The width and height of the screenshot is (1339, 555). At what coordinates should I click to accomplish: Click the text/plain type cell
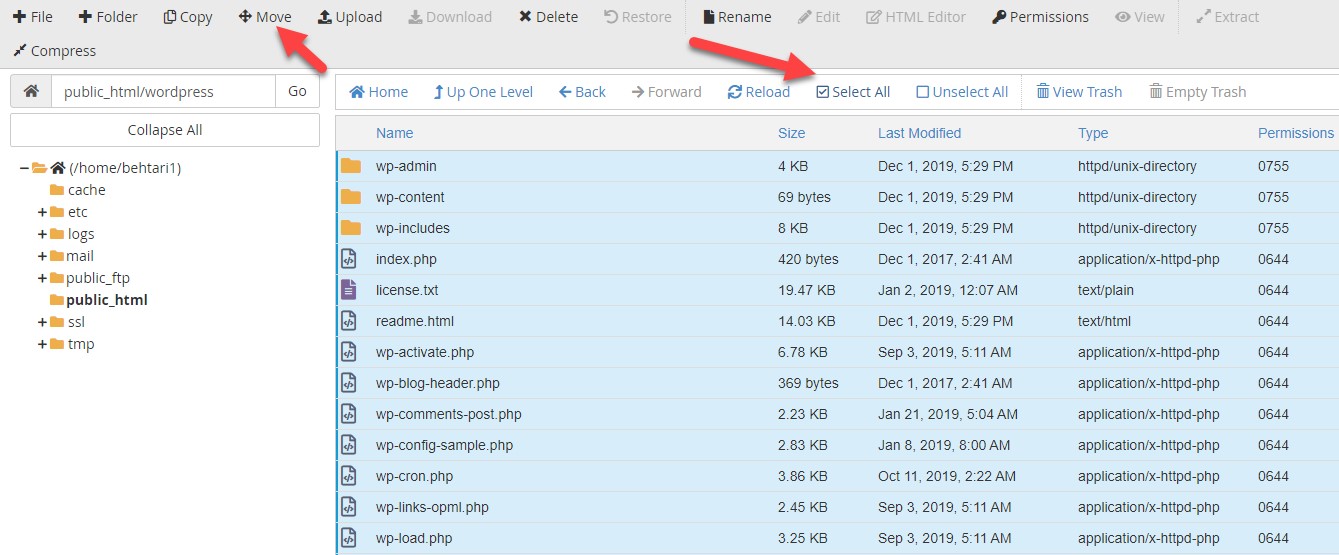(x=1108, y=290)
